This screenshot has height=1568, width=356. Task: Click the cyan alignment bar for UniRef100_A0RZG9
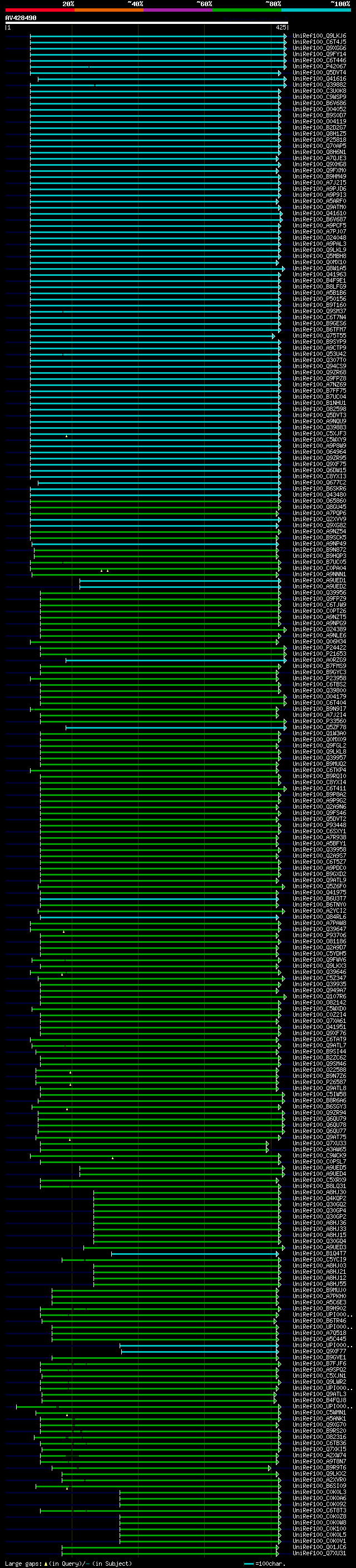(176, 660)
